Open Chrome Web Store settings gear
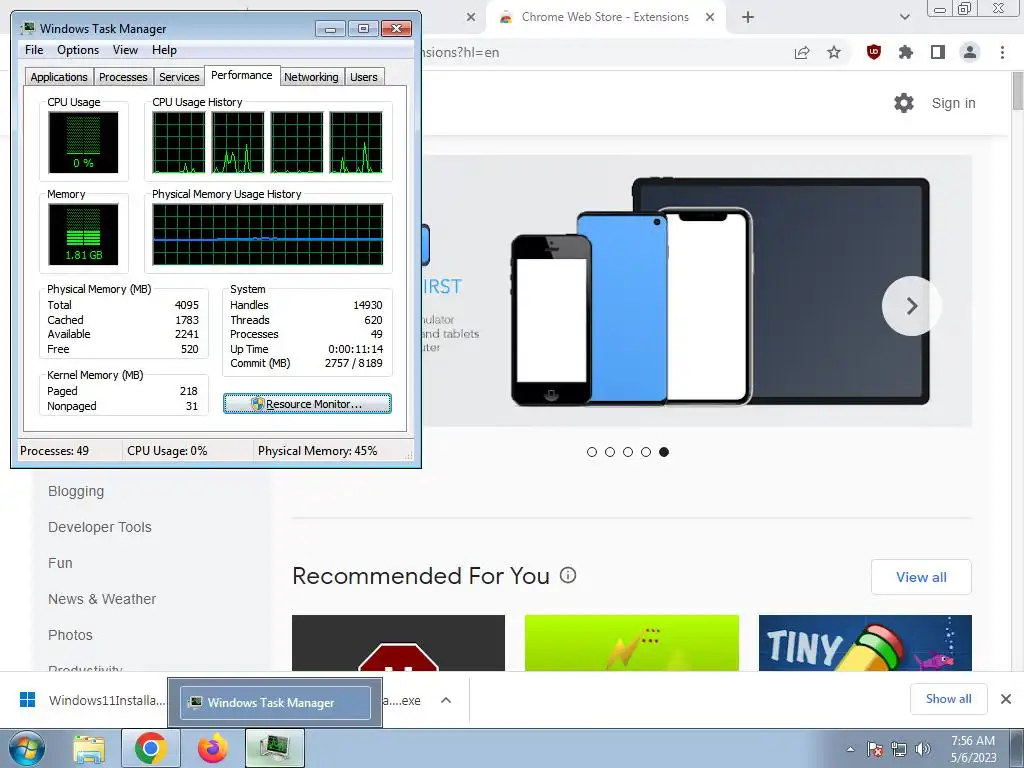 tap(904, 103)
